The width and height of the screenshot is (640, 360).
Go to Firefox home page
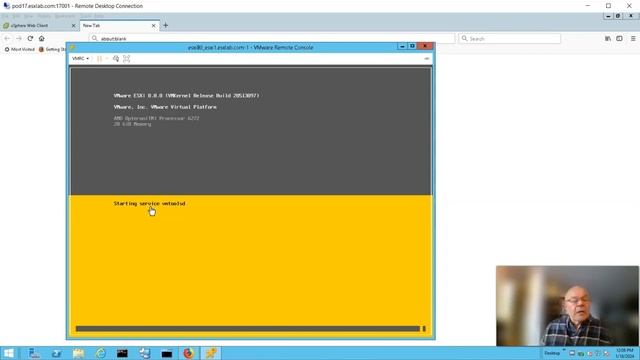42,38
